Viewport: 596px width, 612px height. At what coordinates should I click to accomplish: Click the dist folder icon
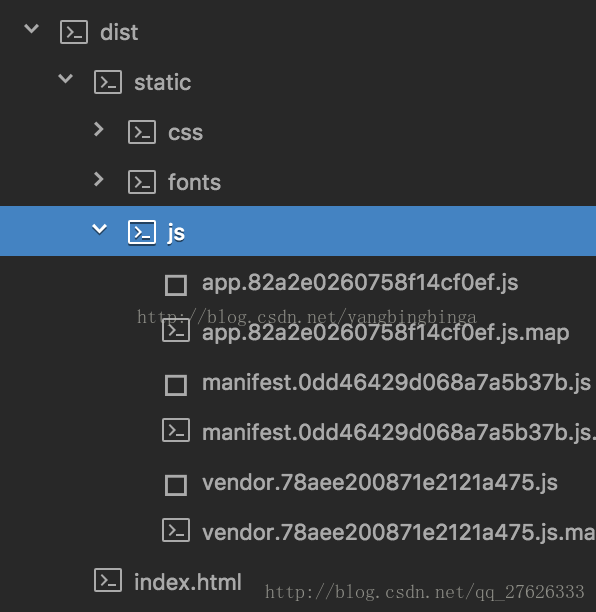(x=74, y=32)
